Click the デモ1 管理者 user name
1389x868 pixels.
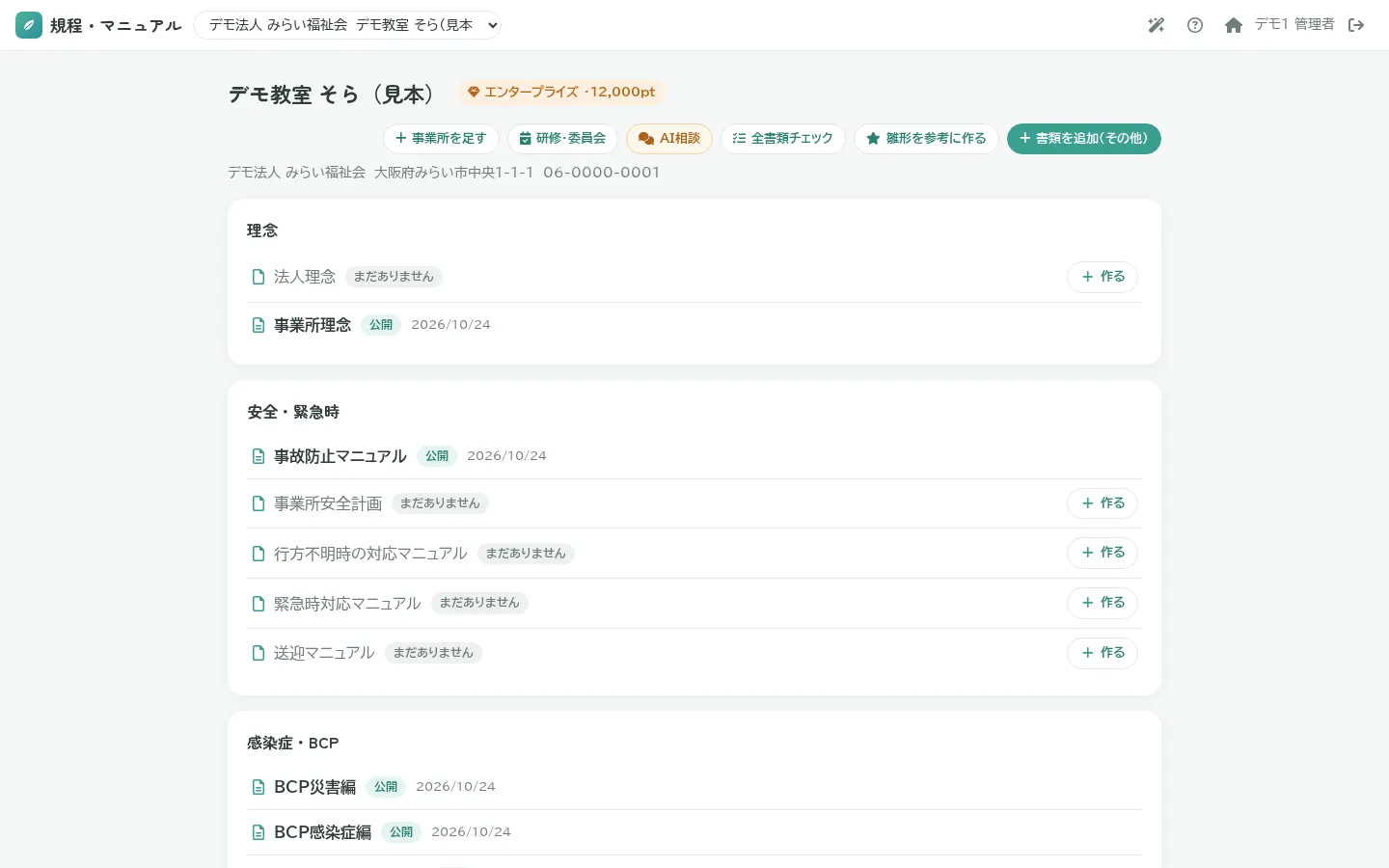(1294, 25)
